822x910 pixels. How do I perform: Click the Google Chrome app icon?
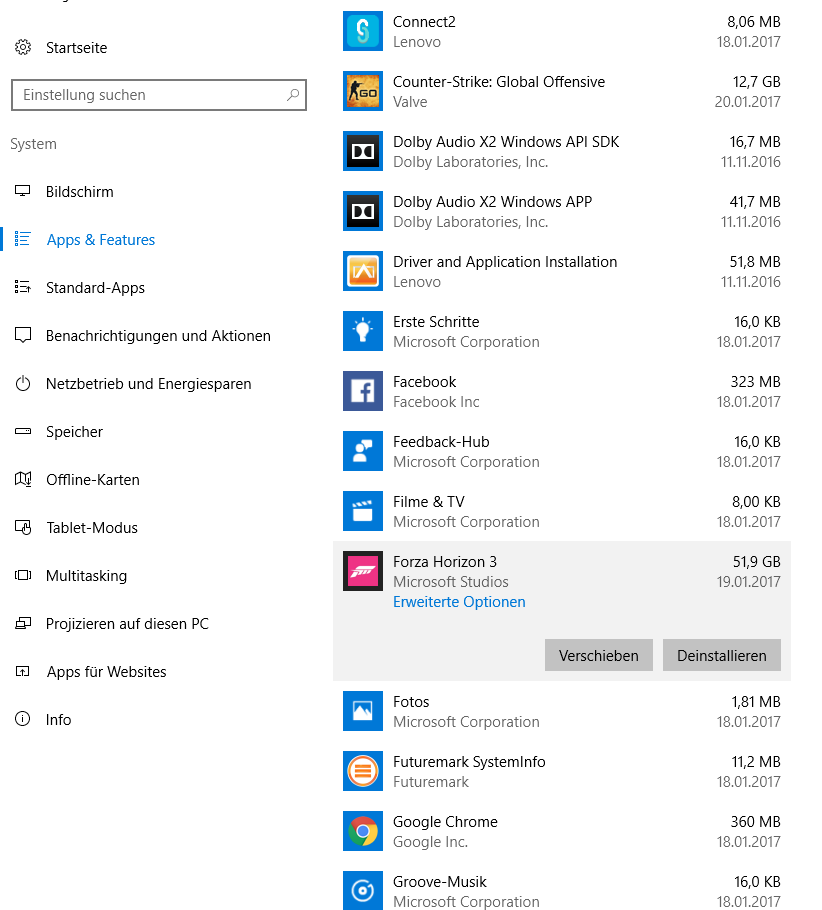tap(363, 831)
